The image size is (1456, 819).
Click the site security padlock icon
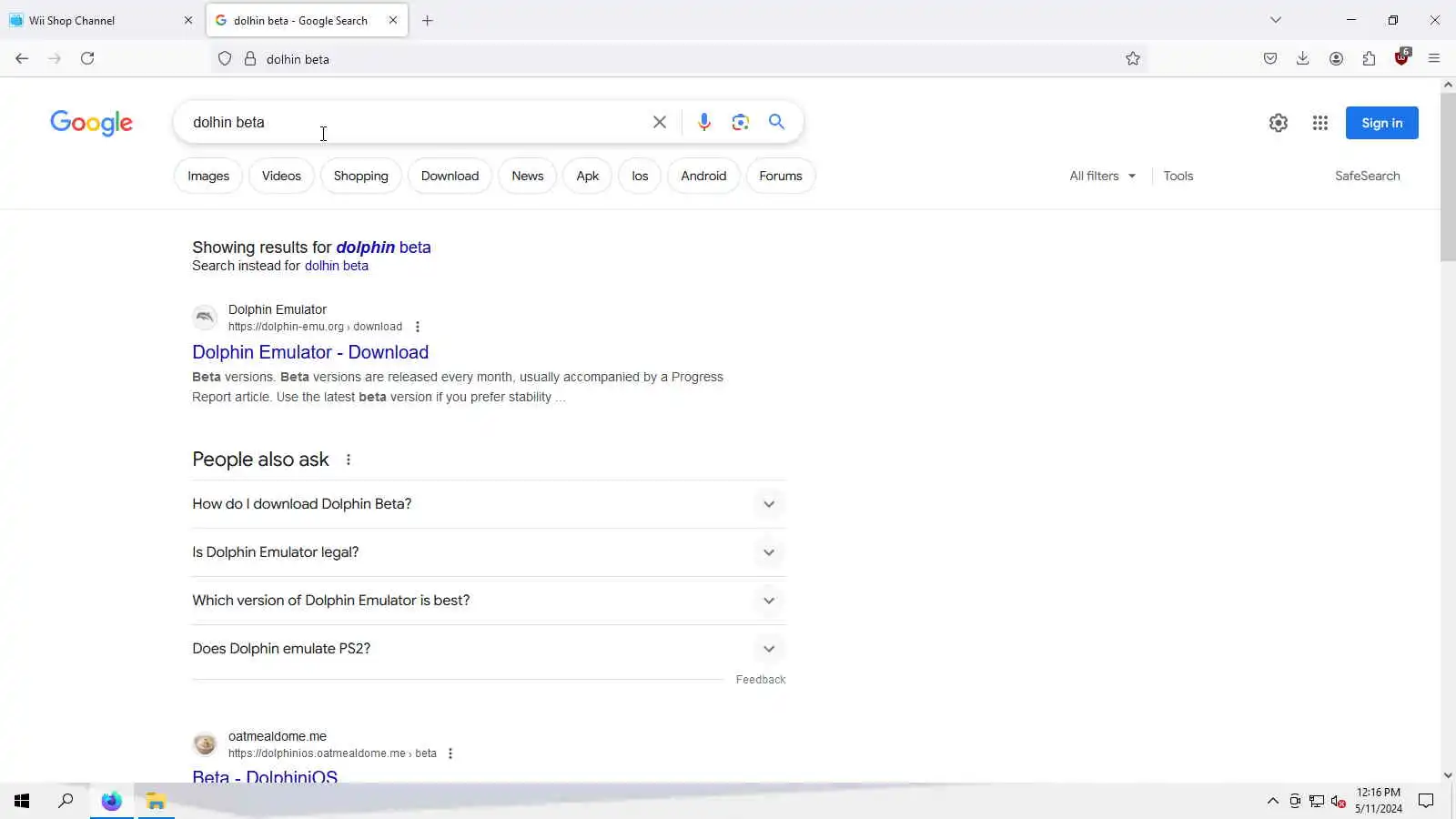249,59
